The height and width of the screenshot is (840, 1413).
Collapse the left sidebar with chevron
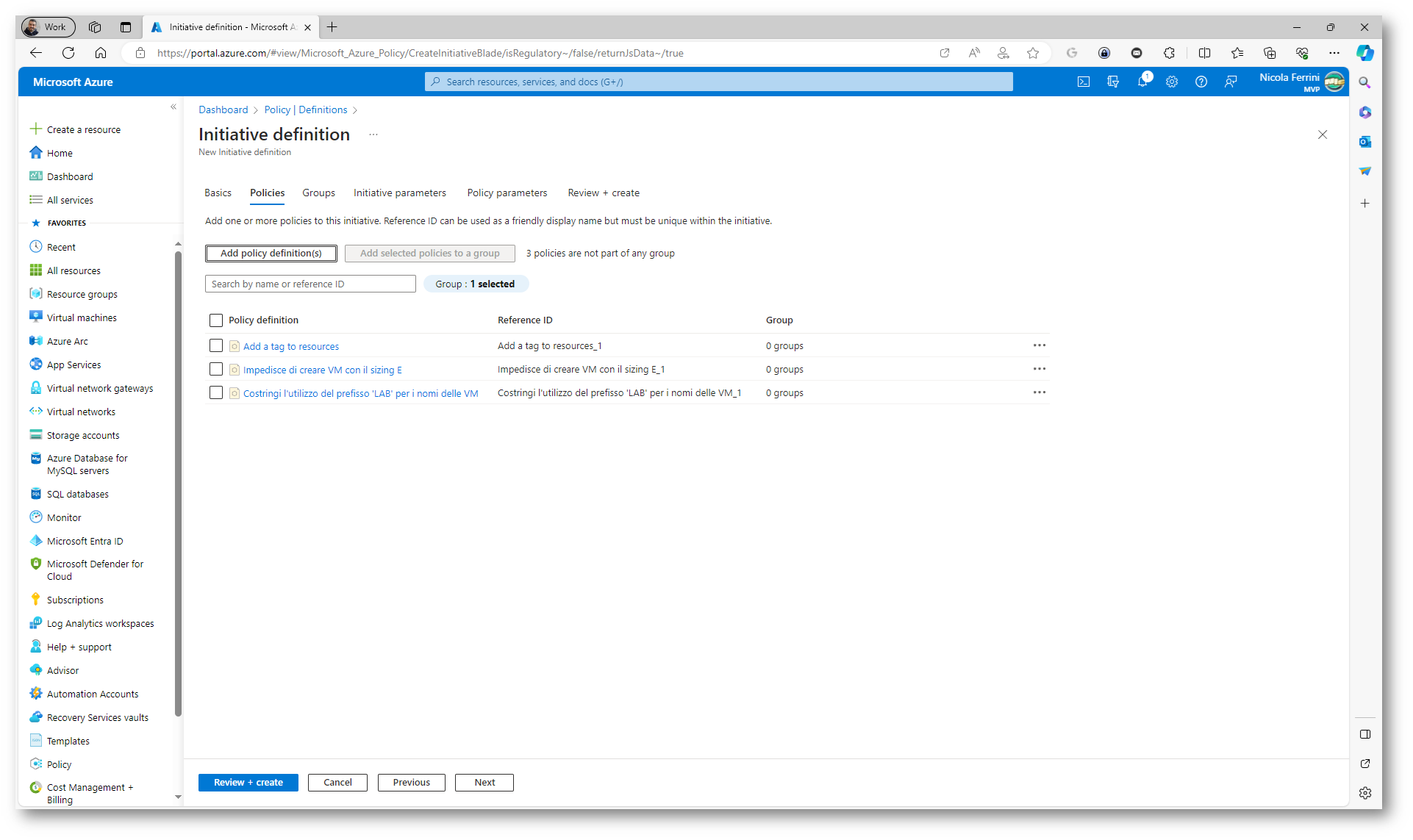coord(174,107)
